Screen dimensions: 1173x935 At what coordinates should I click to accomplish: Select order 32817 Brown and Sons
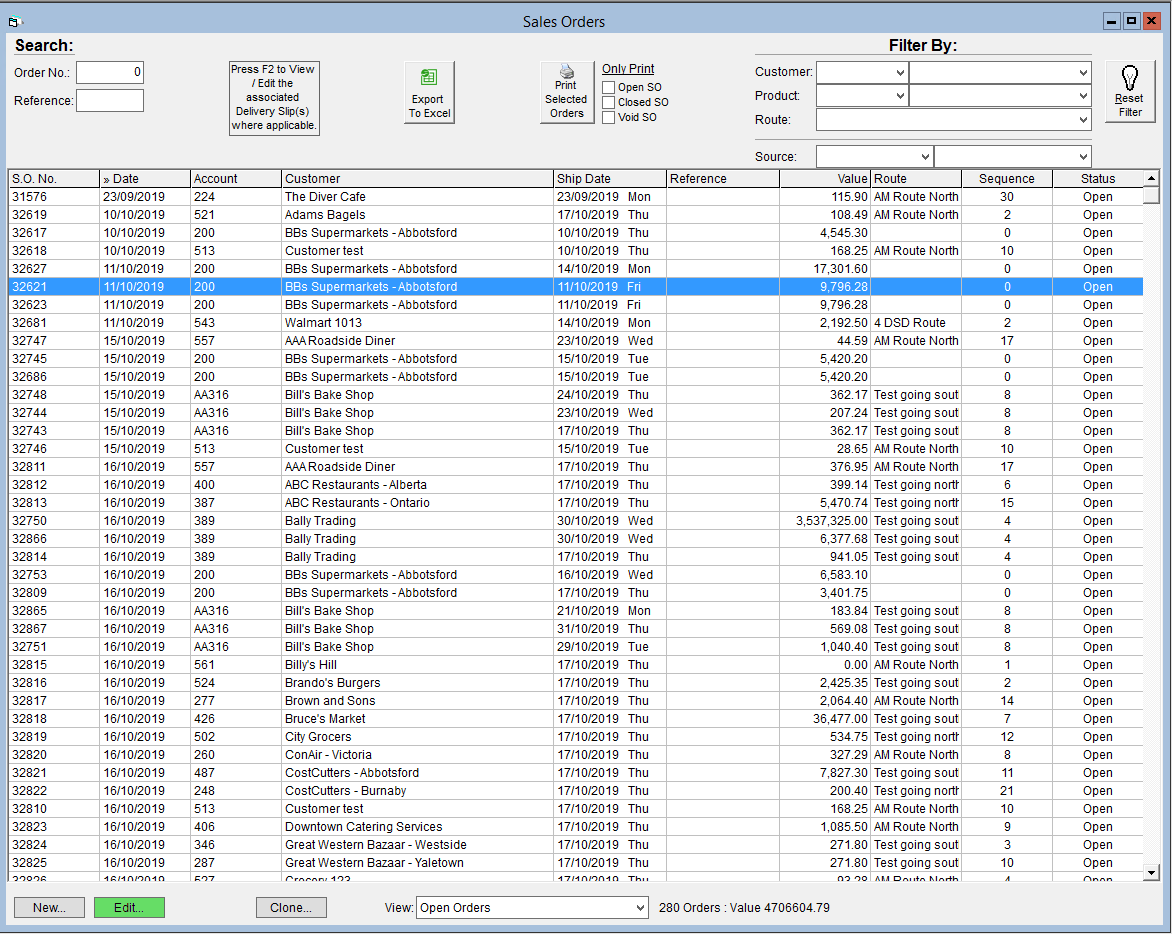(576, 701)
